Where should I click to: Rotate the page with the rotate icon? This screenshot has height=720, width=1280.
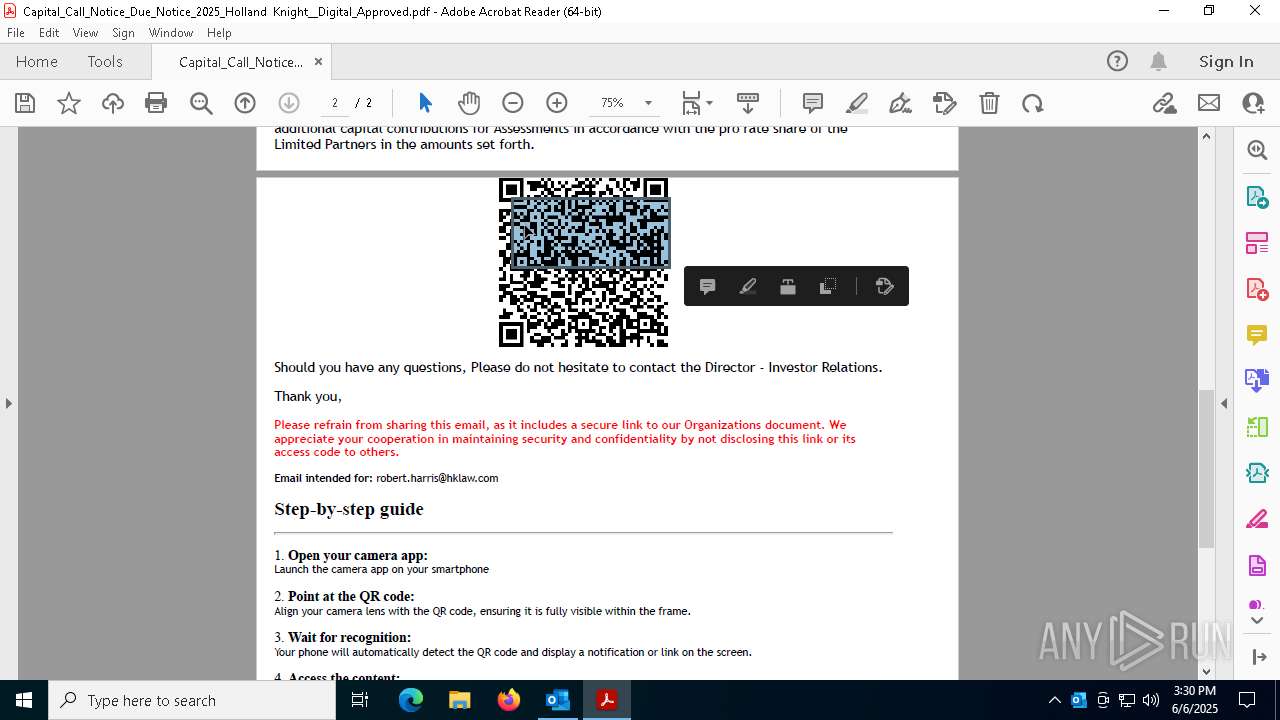point(1033,103)
